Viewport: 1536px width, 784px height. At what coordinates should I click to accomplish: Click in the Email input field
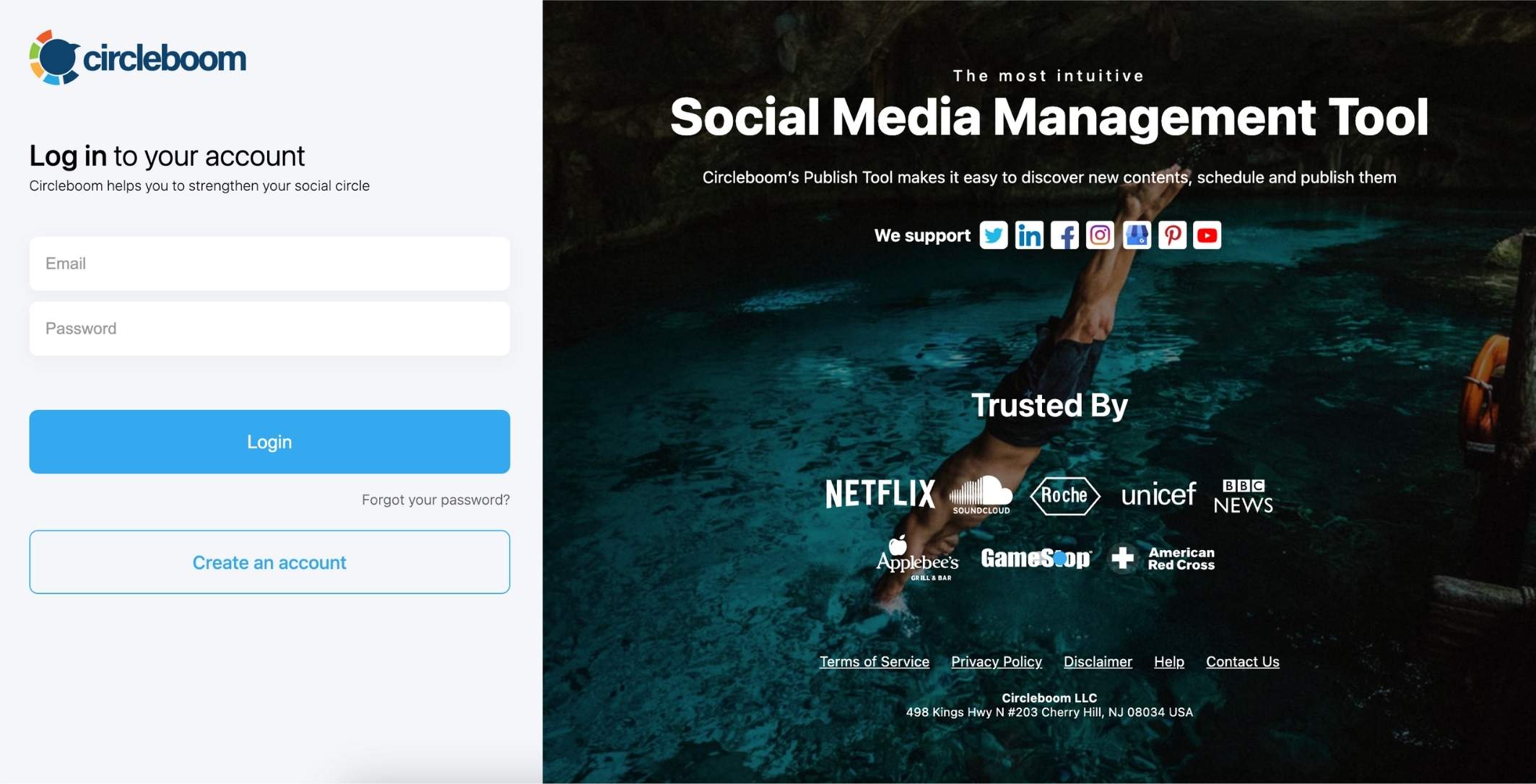point(269,263)
